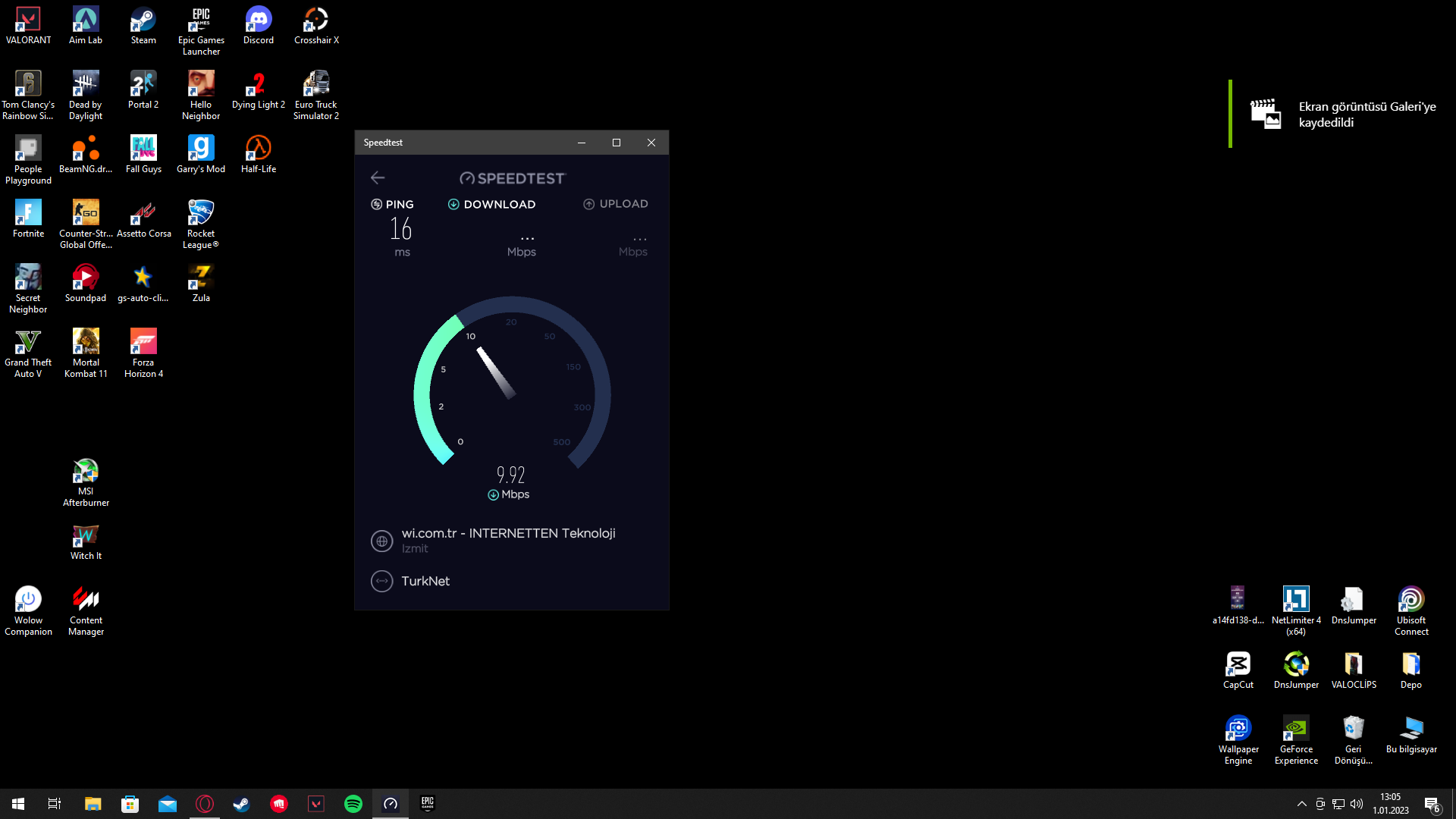1456x819 pixels.
Task: Open the Steam desktop shortcut
Action: tap(143, 25)
